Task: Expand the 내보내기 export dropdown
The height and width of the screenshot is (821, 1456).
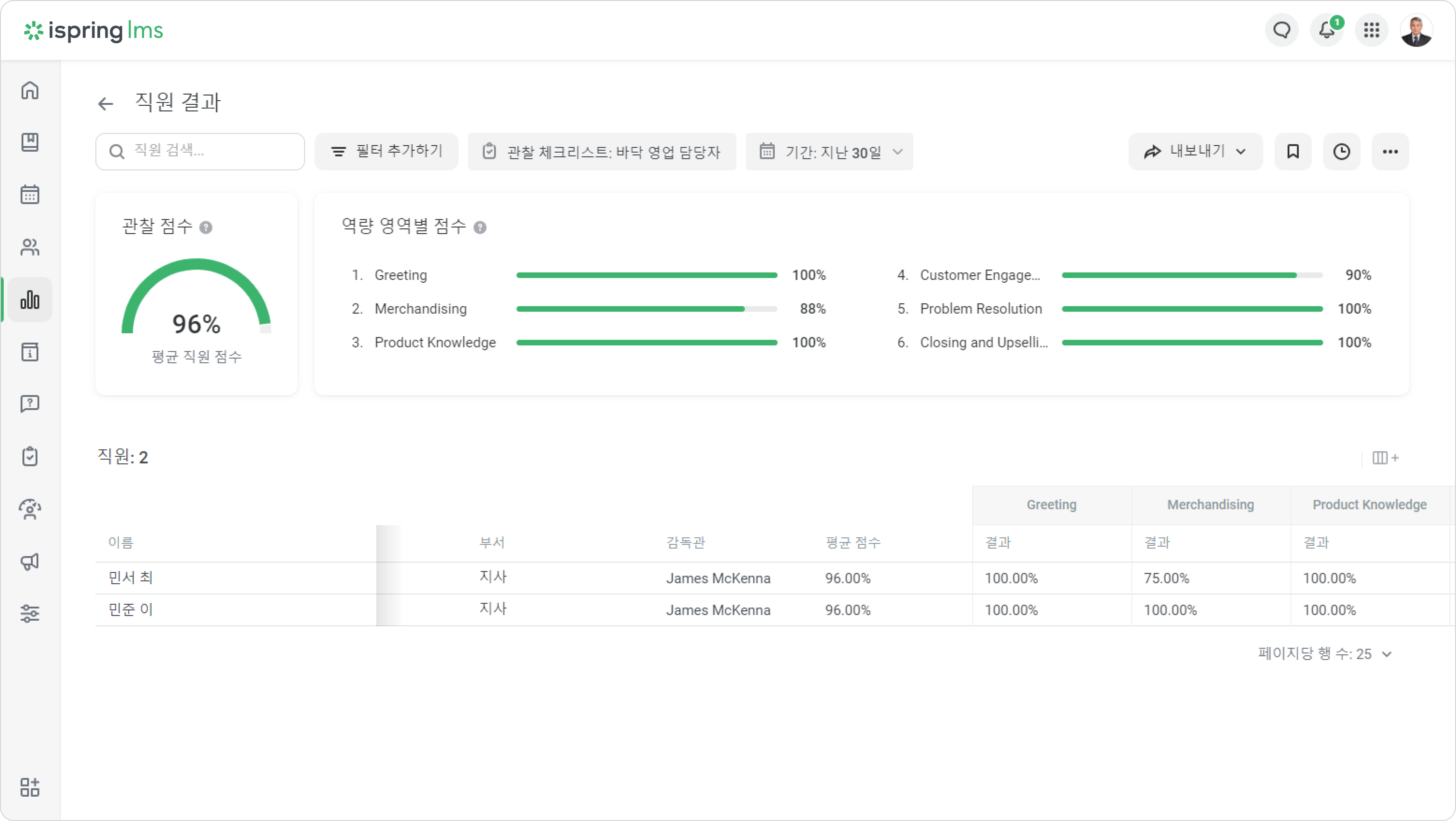Action: pyautogui.click(x=1195, y=151)
